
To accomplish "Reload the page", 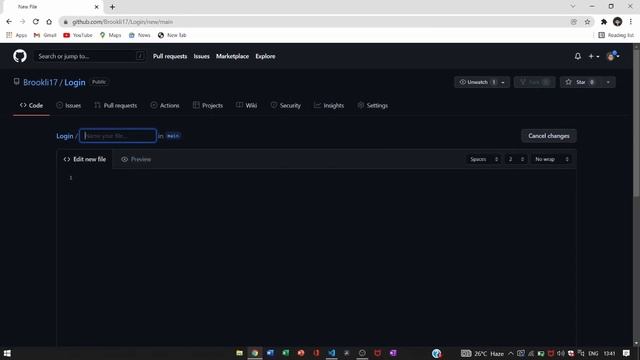I will (36, 22).
